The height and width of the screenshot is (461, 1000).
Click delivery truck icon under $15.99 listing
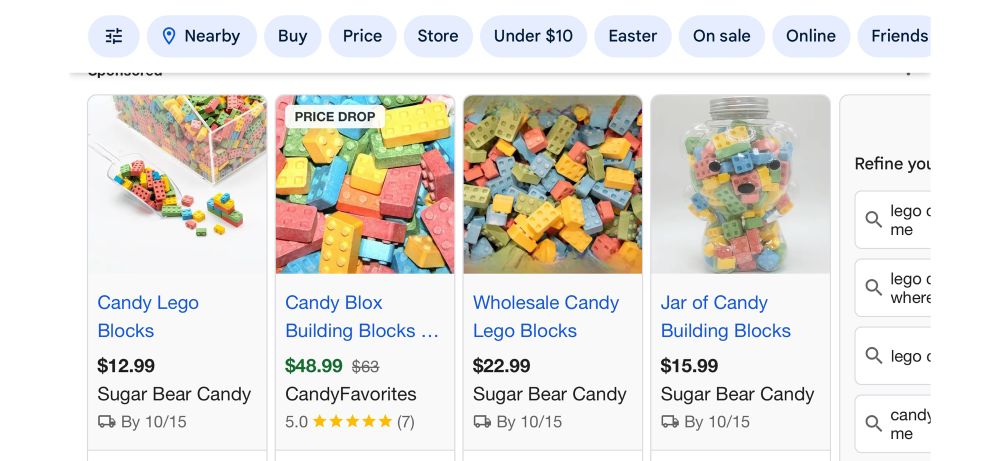tap(670, 422)
